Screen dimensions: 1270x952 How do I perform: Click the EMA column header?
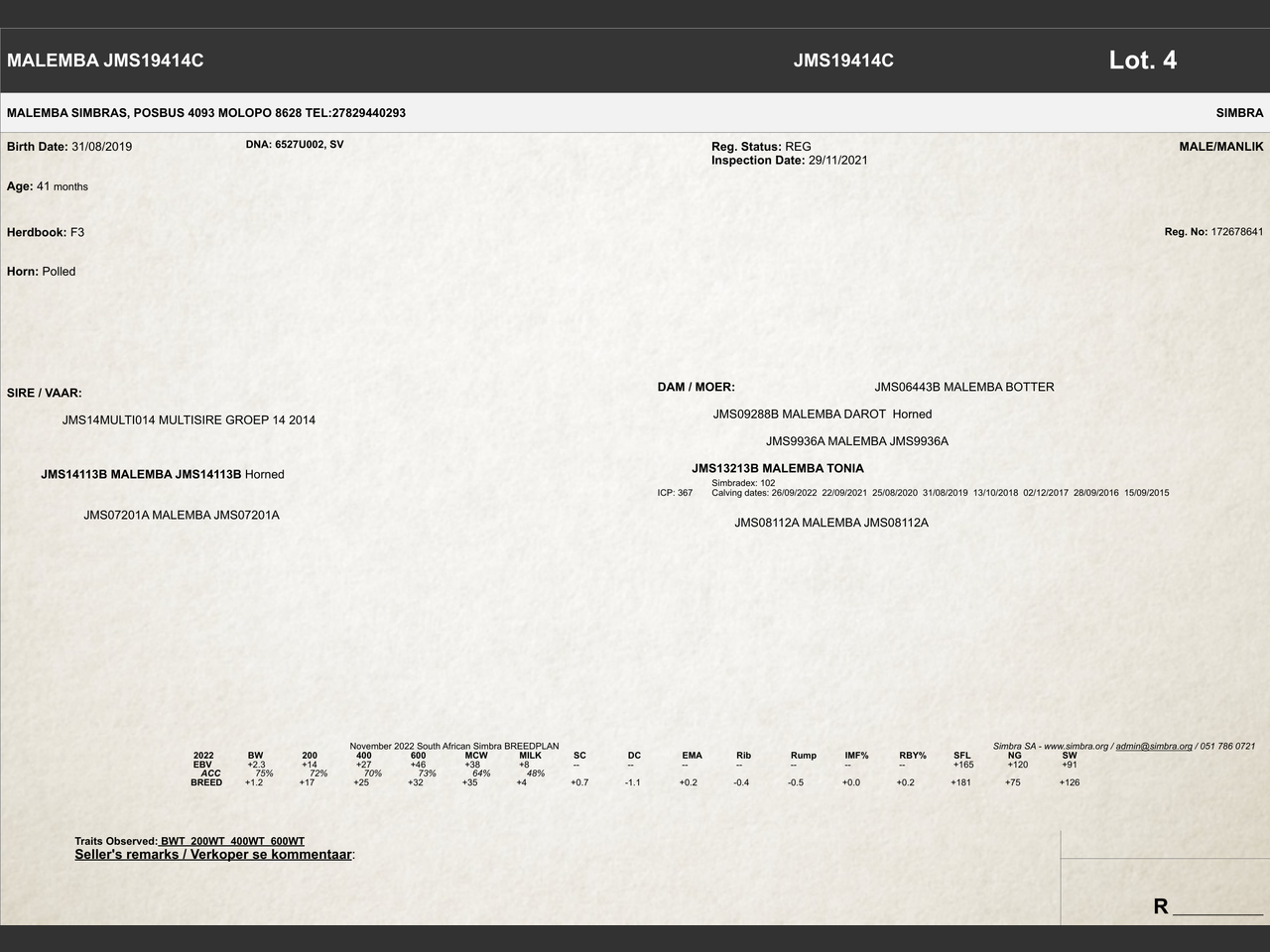pos(693,756)
